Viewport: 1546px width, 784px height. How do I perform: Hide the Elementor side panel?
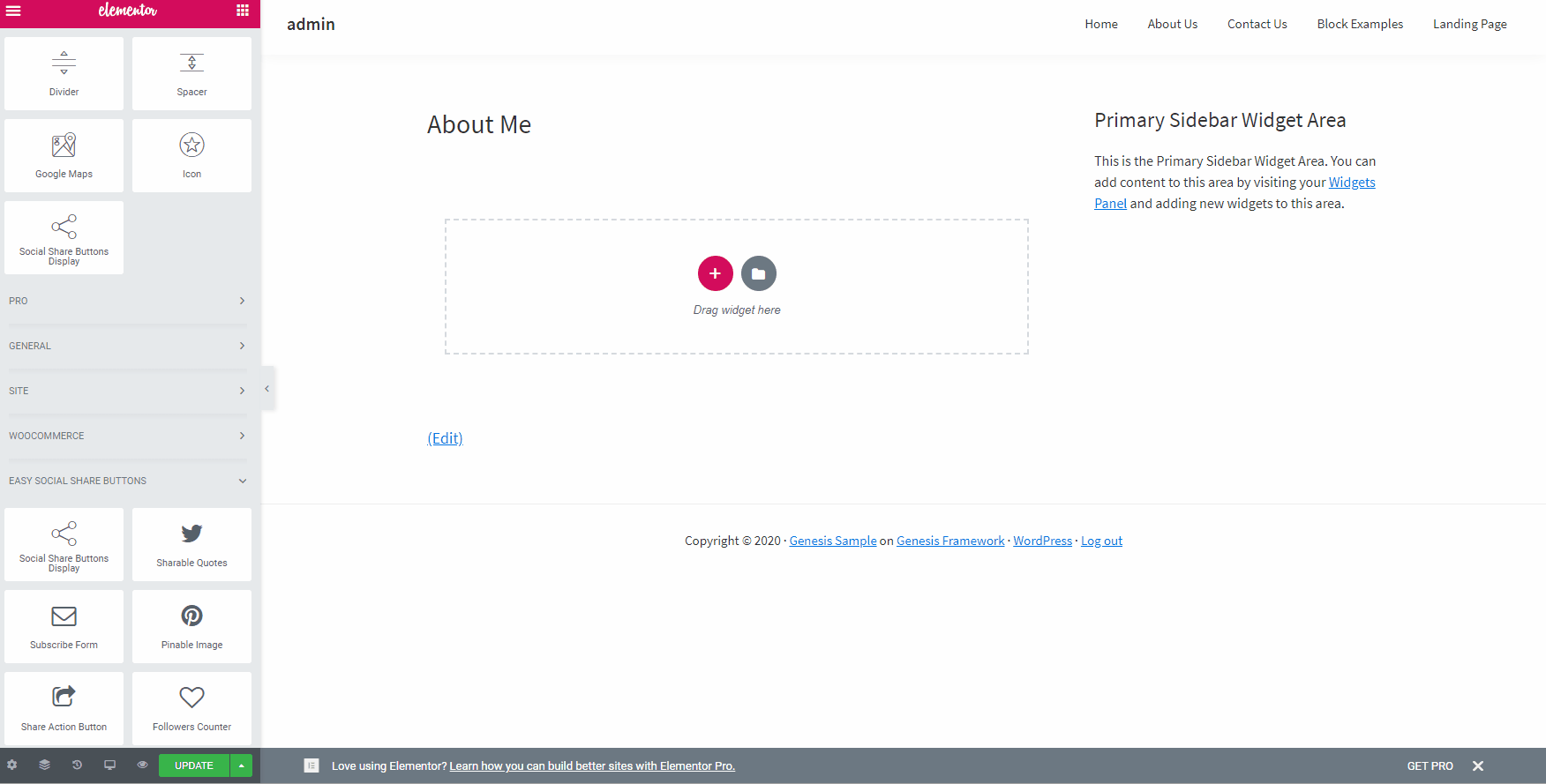[x=267, y=389]
